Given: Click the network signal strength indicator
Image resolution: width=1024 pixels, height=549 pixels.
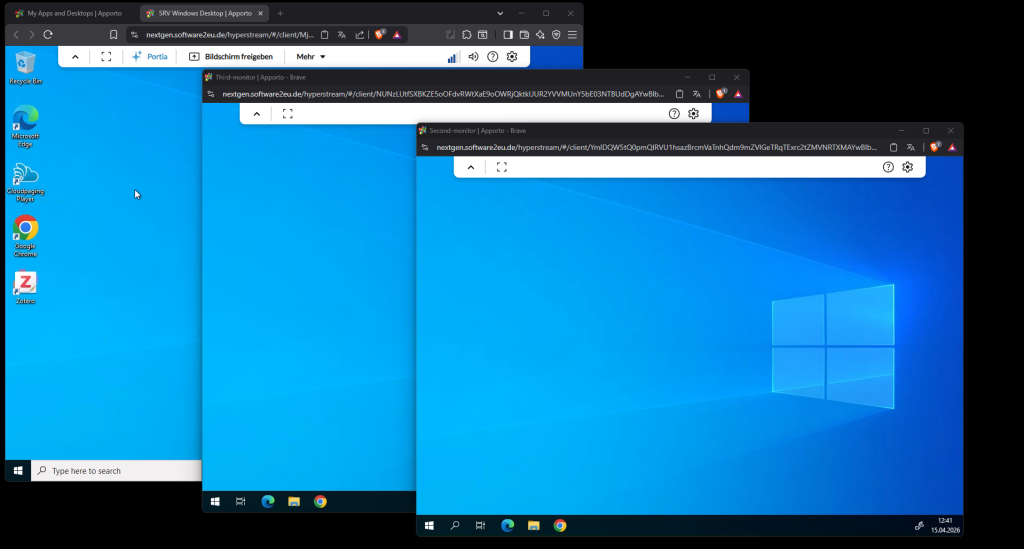Looking at the screenshot, I should coord(452,57).
